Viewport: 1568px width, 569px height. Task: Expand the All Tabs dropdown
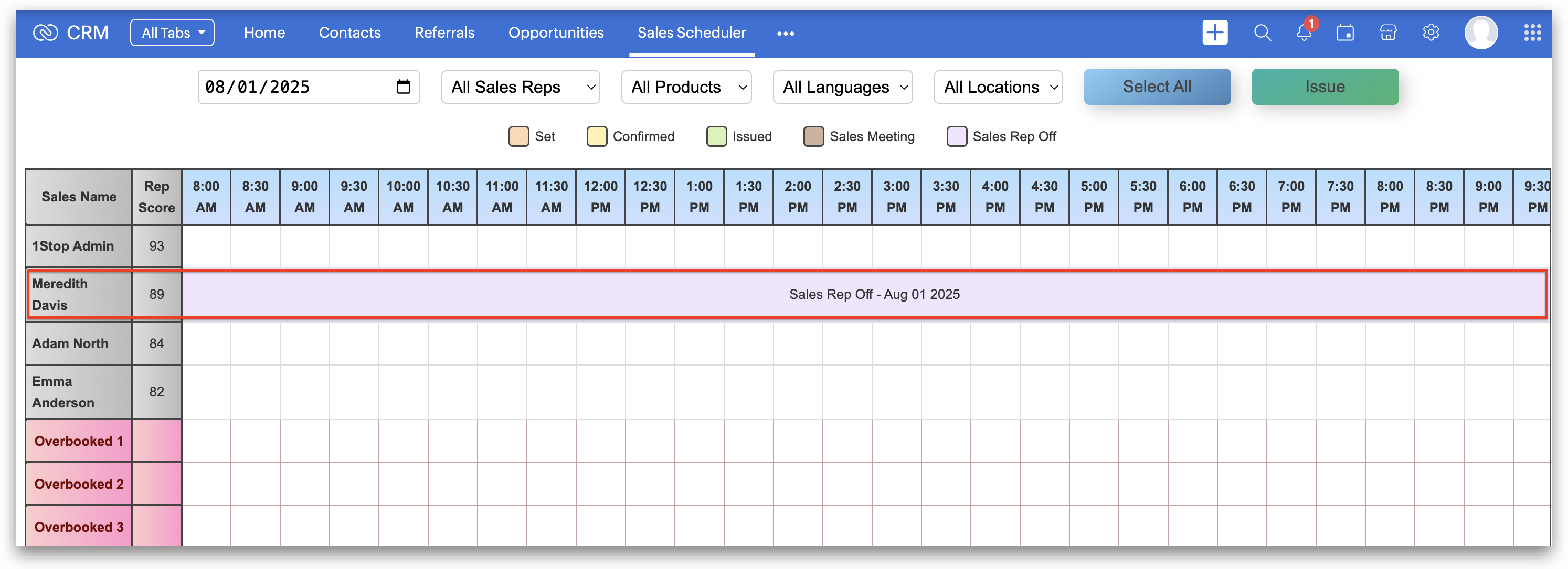click(172, 33)
